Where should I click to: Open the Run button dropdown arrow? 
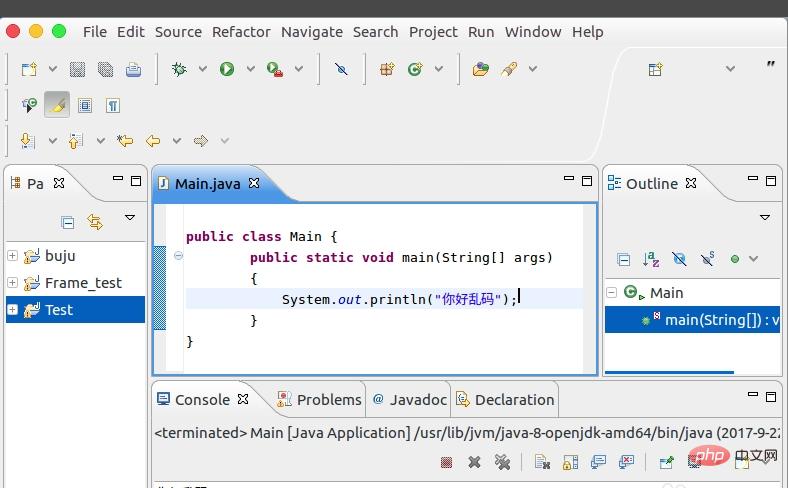click(x=250, y=69)
